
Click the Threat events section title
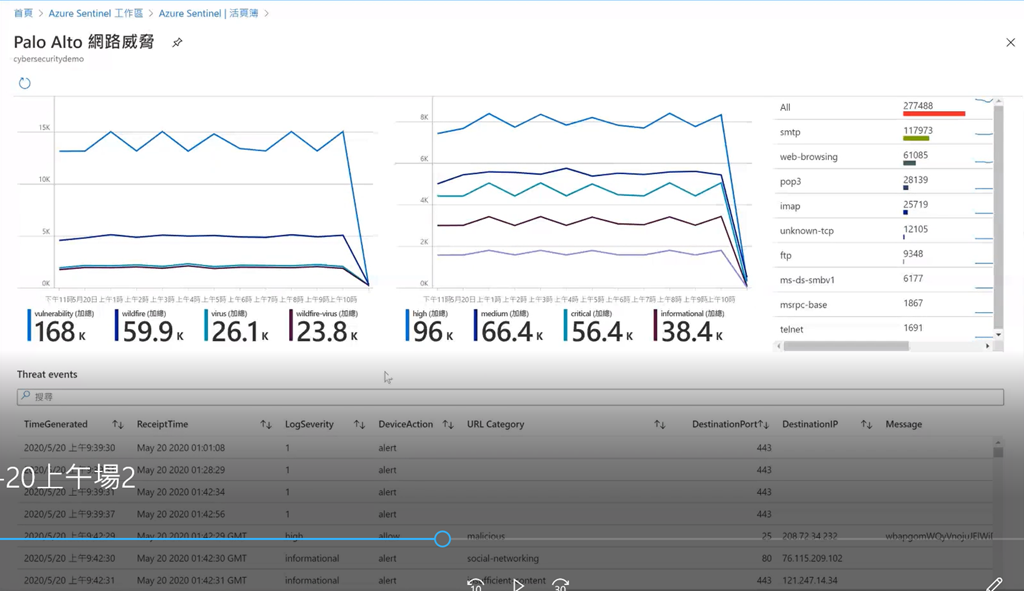click(x=47, y=375)
